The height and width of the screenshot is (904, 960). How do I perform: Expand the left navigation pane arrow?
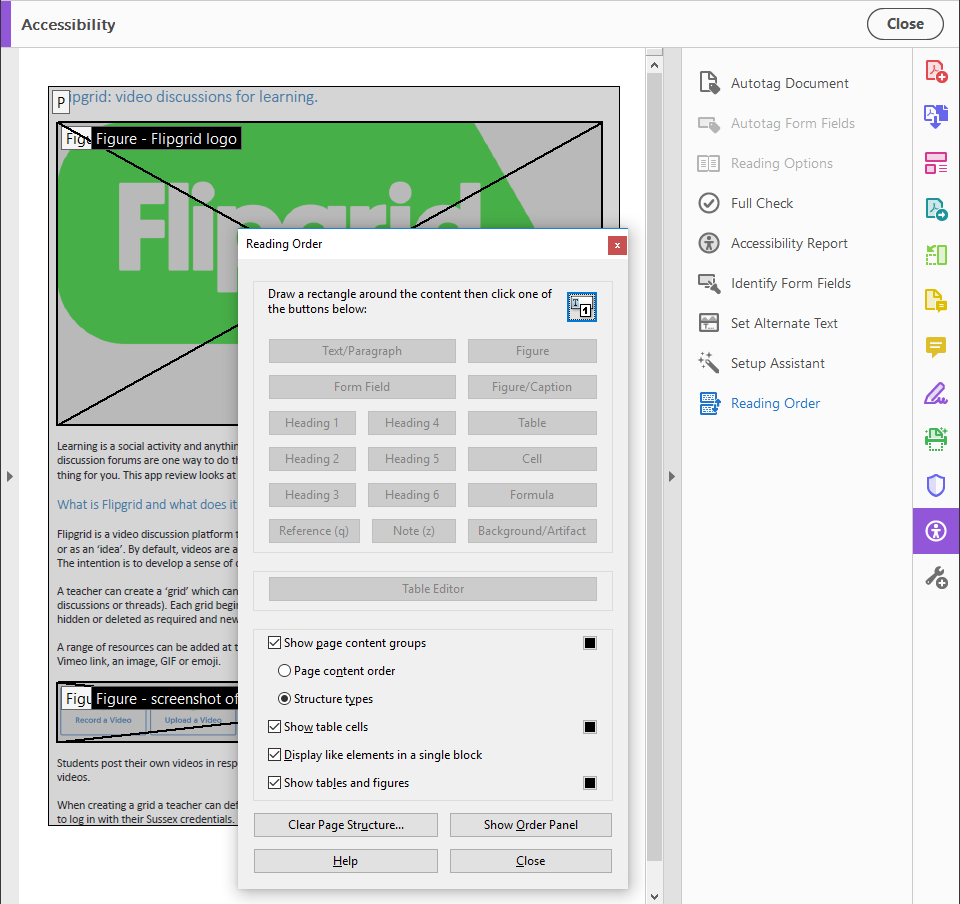(9, 476)
